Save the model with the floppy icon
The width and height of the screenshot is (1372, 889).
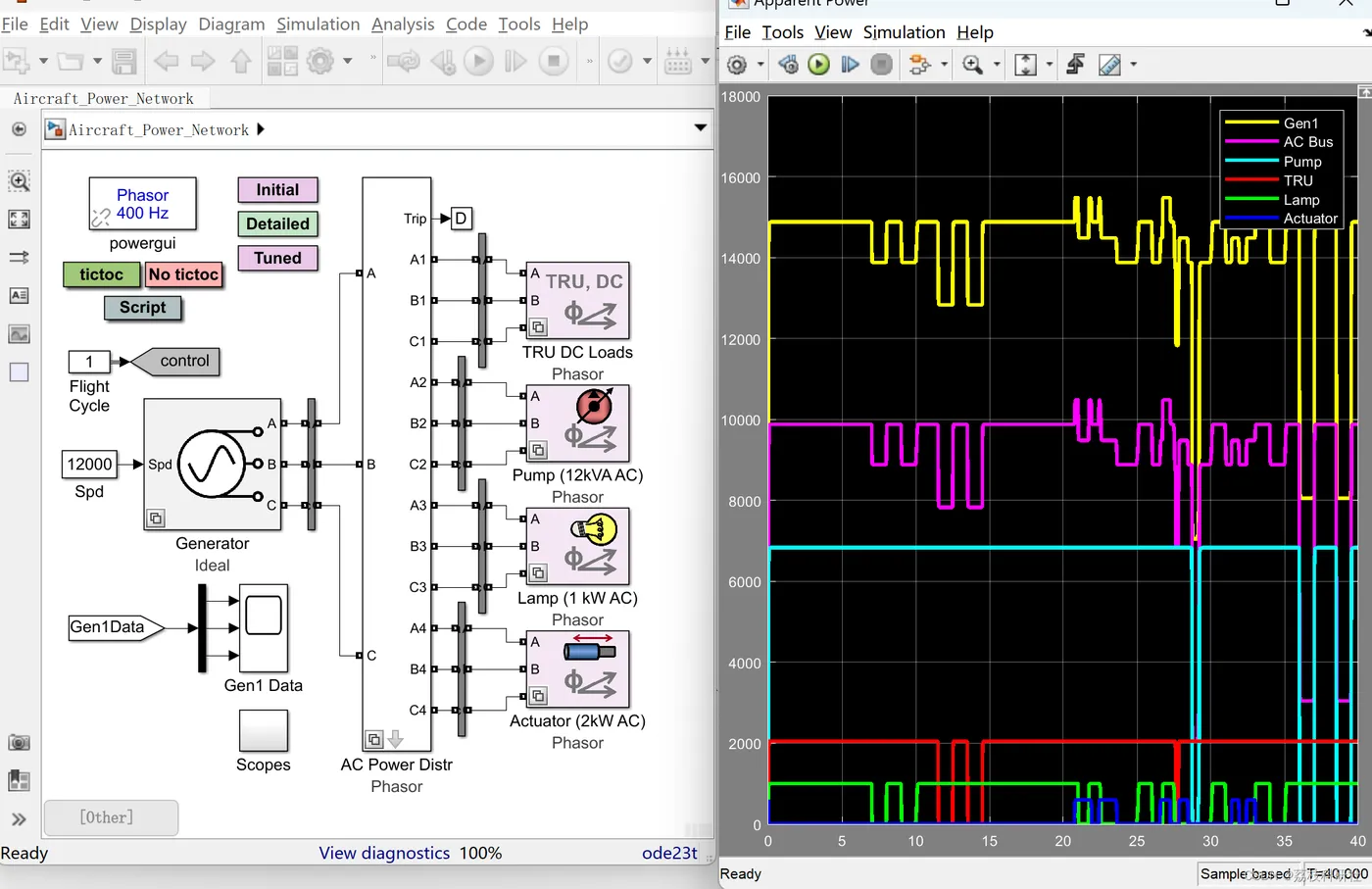coord(124,62)
